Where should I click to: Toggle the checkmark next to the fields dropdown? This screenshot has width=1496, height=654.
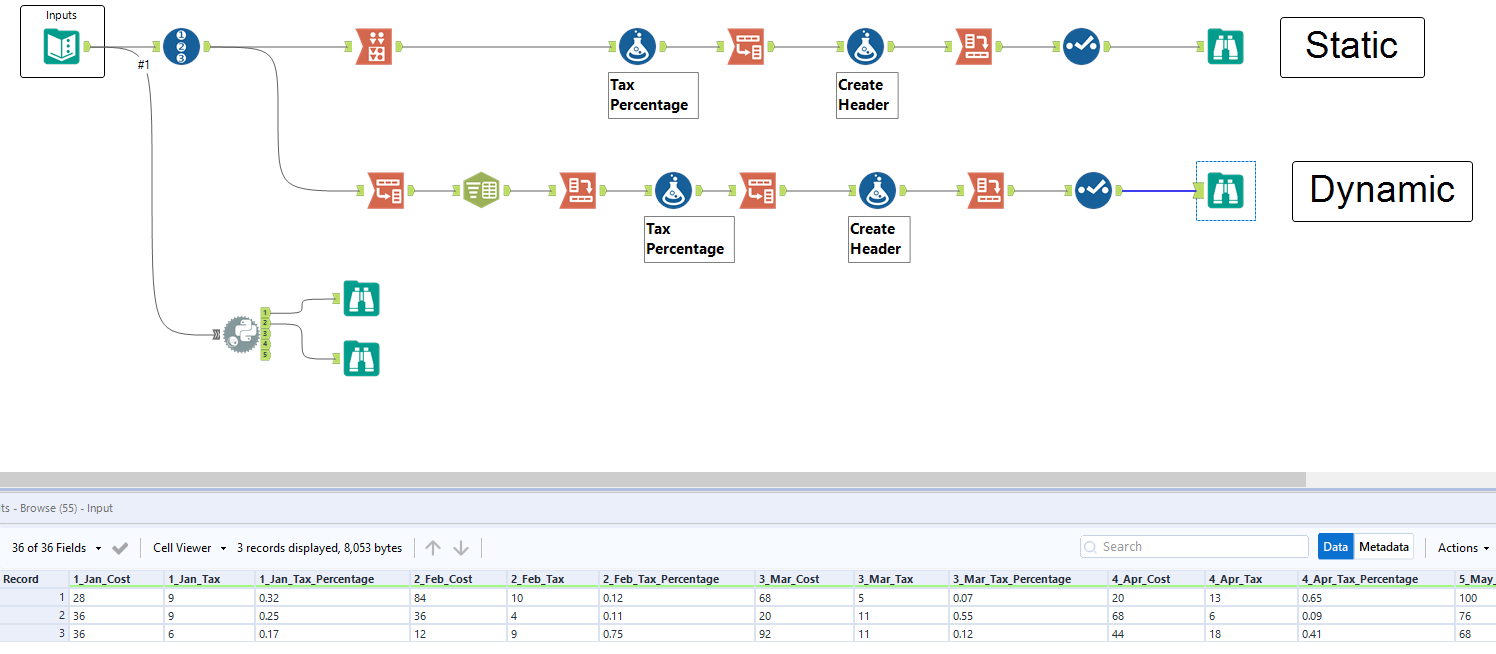click(x=120, y=547)
